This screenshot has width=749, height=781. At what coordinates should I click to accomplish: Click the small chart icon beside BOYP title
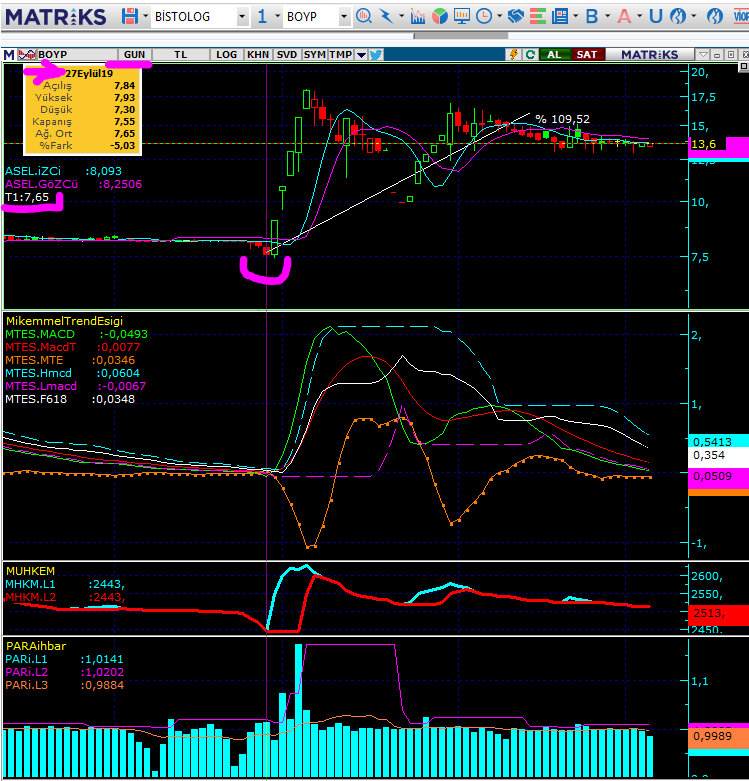27,54
